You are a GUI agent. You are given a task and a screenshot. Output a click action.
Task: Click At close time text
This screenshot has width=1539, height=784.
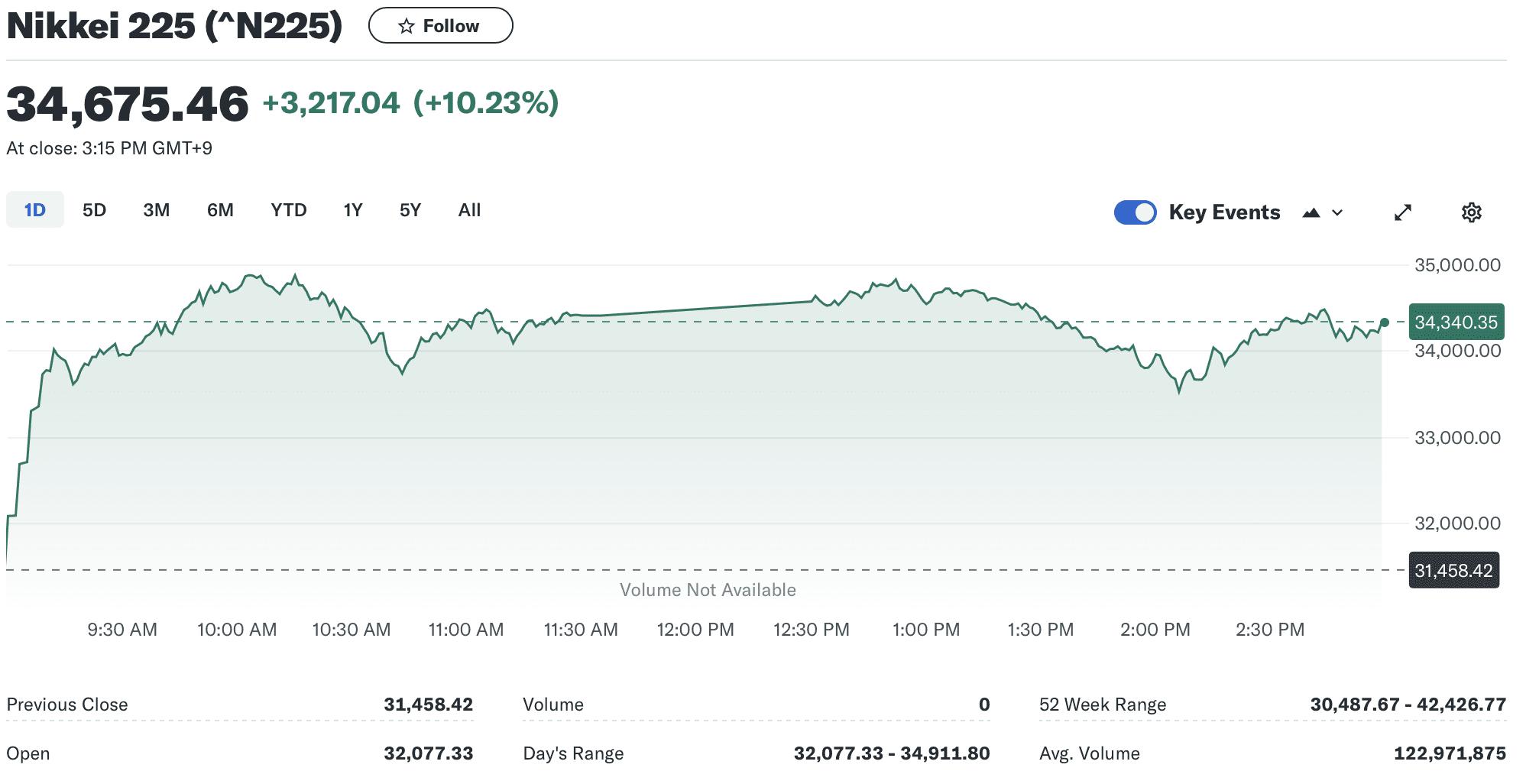pyautogui.click(x=109, y=148)
